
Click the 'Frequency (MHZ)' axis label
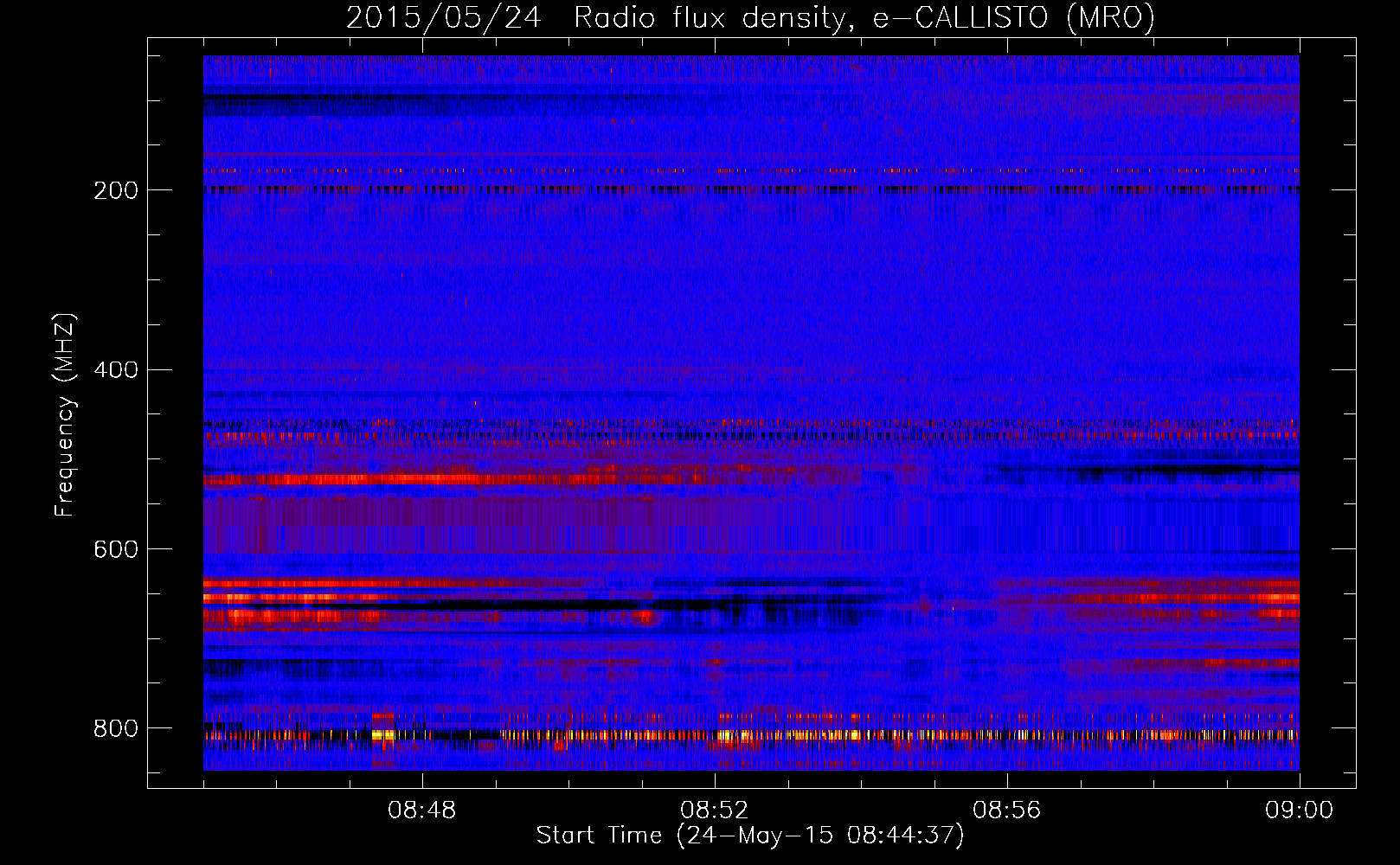pyautogui.click(x=65, y=414)
